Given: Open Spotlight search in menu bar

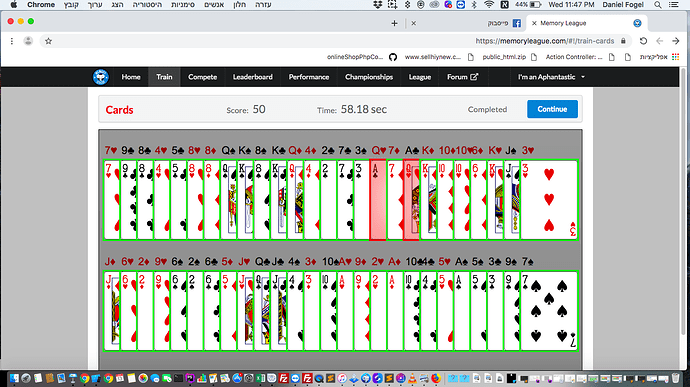Looking at the screenshot, I should coord(657,5).
